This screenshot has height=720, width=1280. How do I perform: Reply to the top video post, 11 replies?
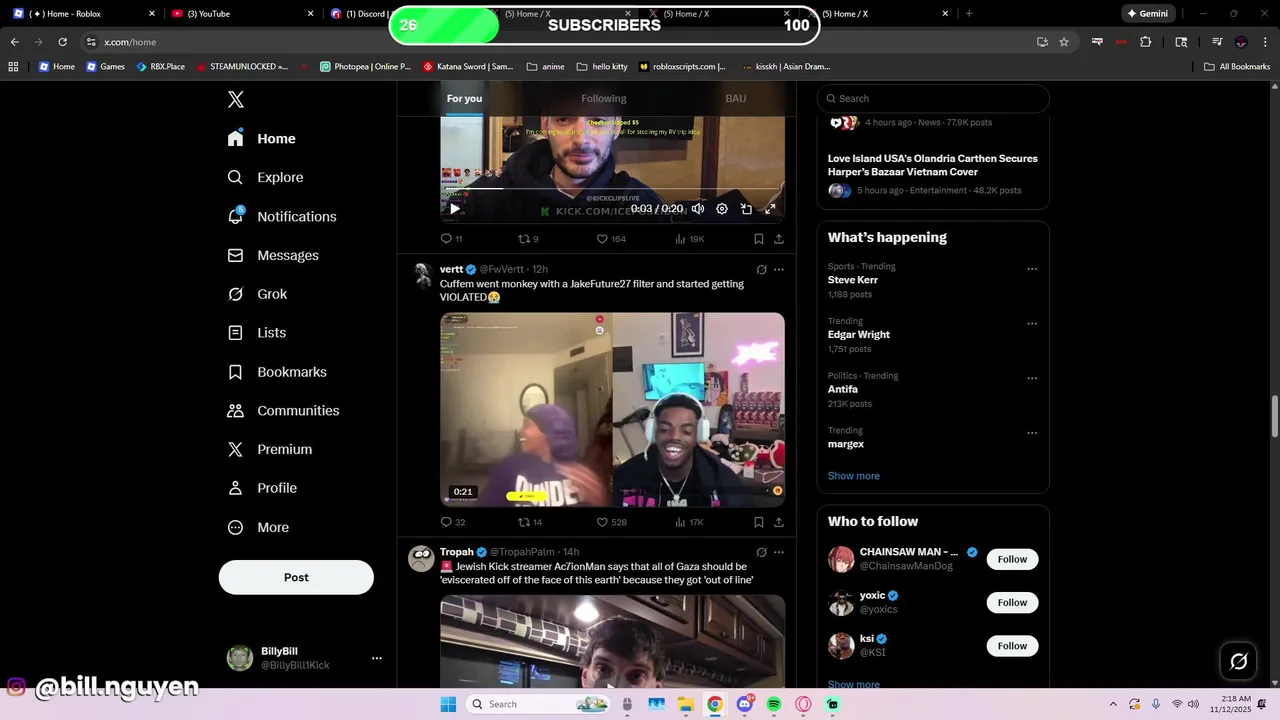click(451, 239)
